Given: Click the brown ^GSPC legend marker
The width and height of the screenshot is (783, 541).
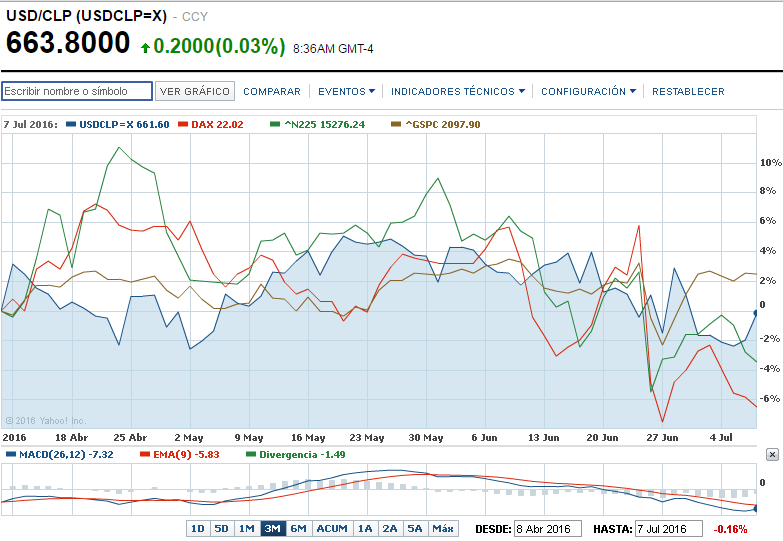Looking at the screenshot, I should (396, 125).
